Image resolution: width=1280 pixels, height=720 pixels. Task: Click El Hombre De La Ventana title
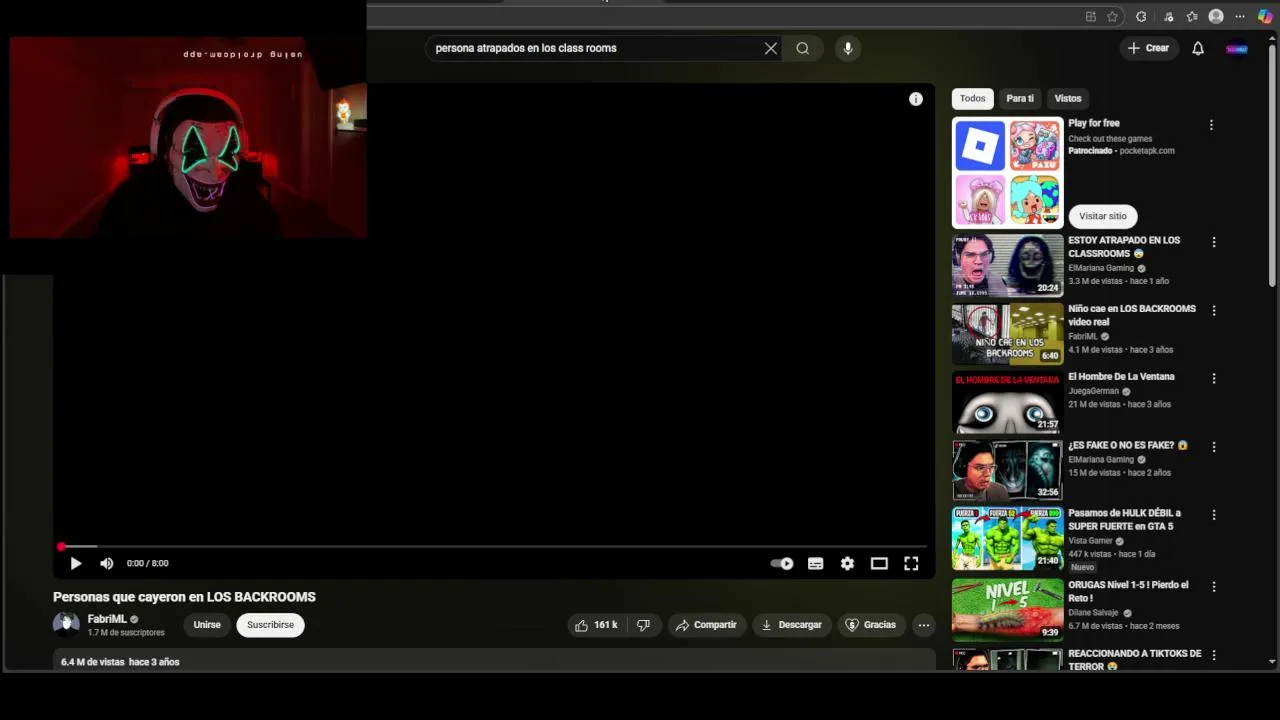[1121, 377]
